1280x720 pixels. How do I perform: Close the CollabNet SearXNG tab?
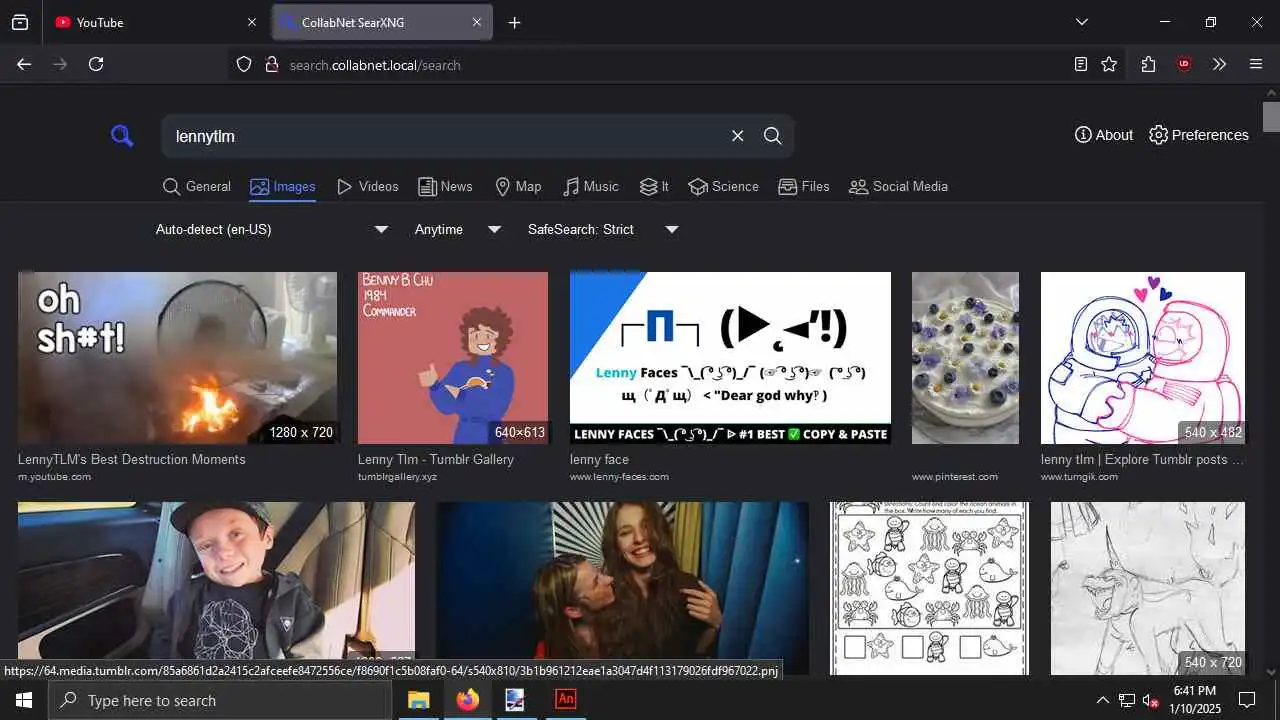[x=476, y=22]
